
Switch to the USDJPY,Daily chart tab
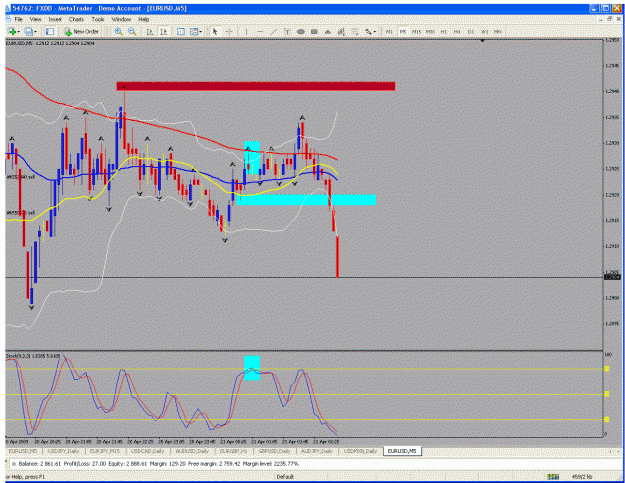63,451
